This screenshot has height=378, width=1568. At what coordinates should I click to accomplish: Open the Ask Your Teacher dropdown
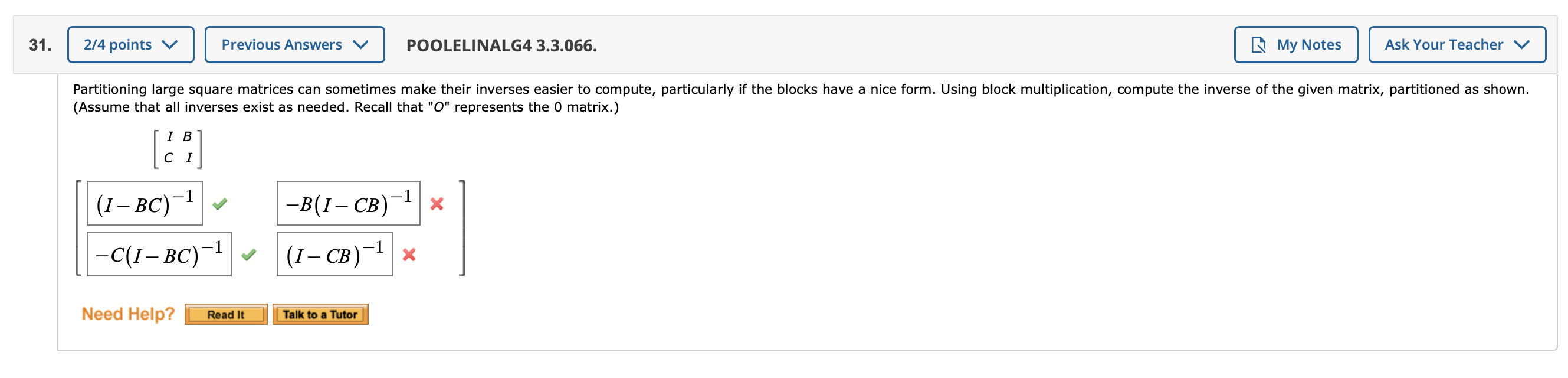[x=1457, y=44]
